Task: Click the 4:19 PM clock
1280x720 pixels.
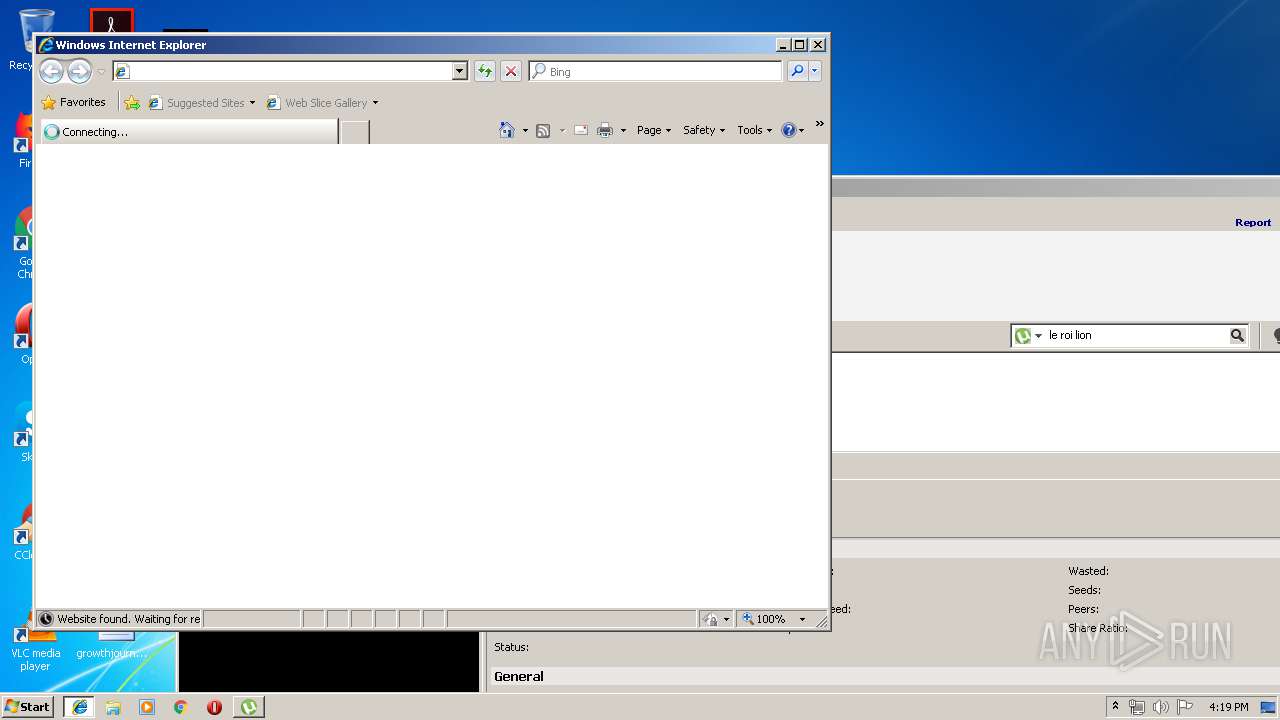Action: coord(1228,707)
